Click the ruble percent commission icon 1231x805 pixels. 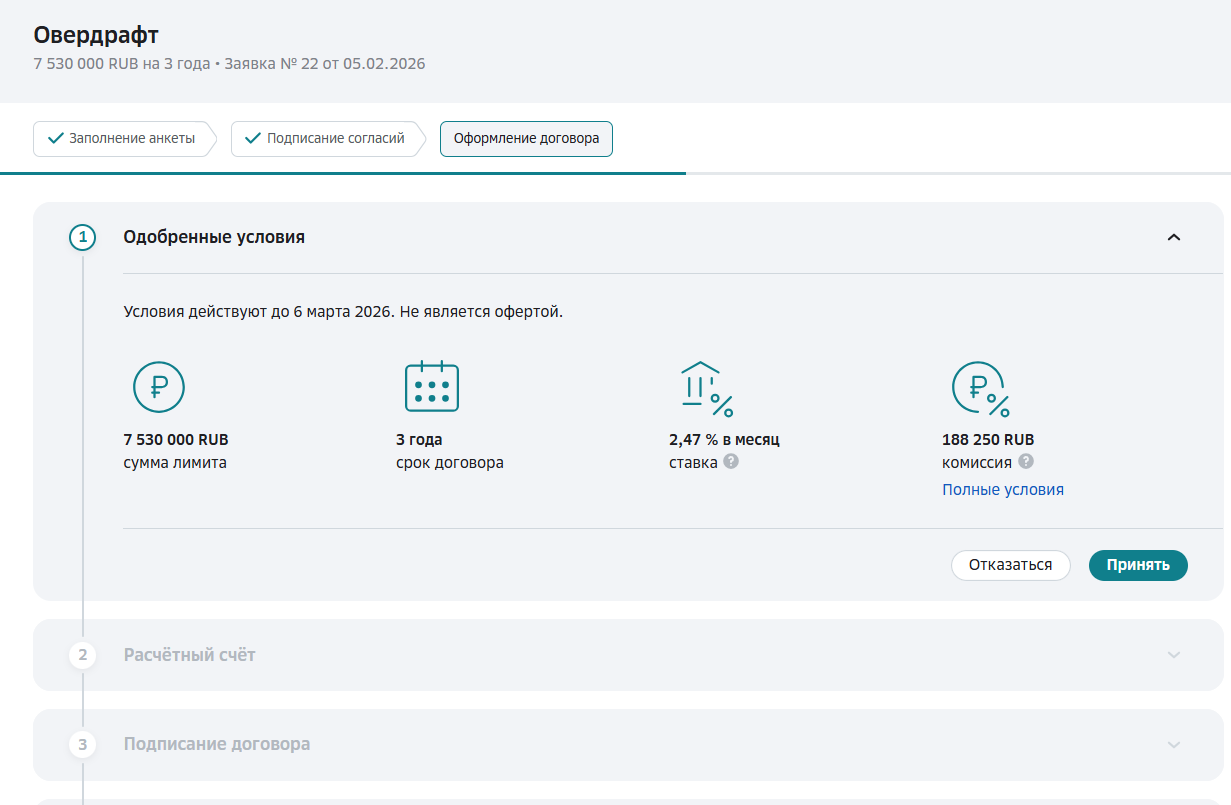click(x=980, y=389)
